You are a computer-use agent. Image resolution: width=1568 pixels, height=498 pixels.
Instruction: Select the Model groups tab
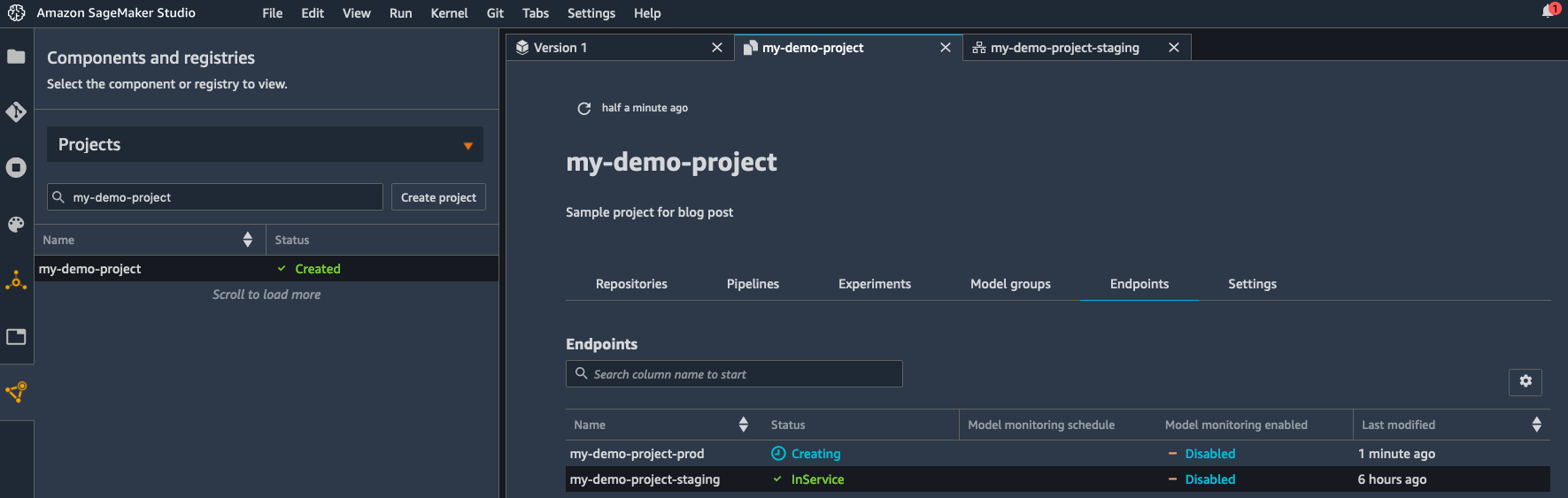click(1010, 284)
